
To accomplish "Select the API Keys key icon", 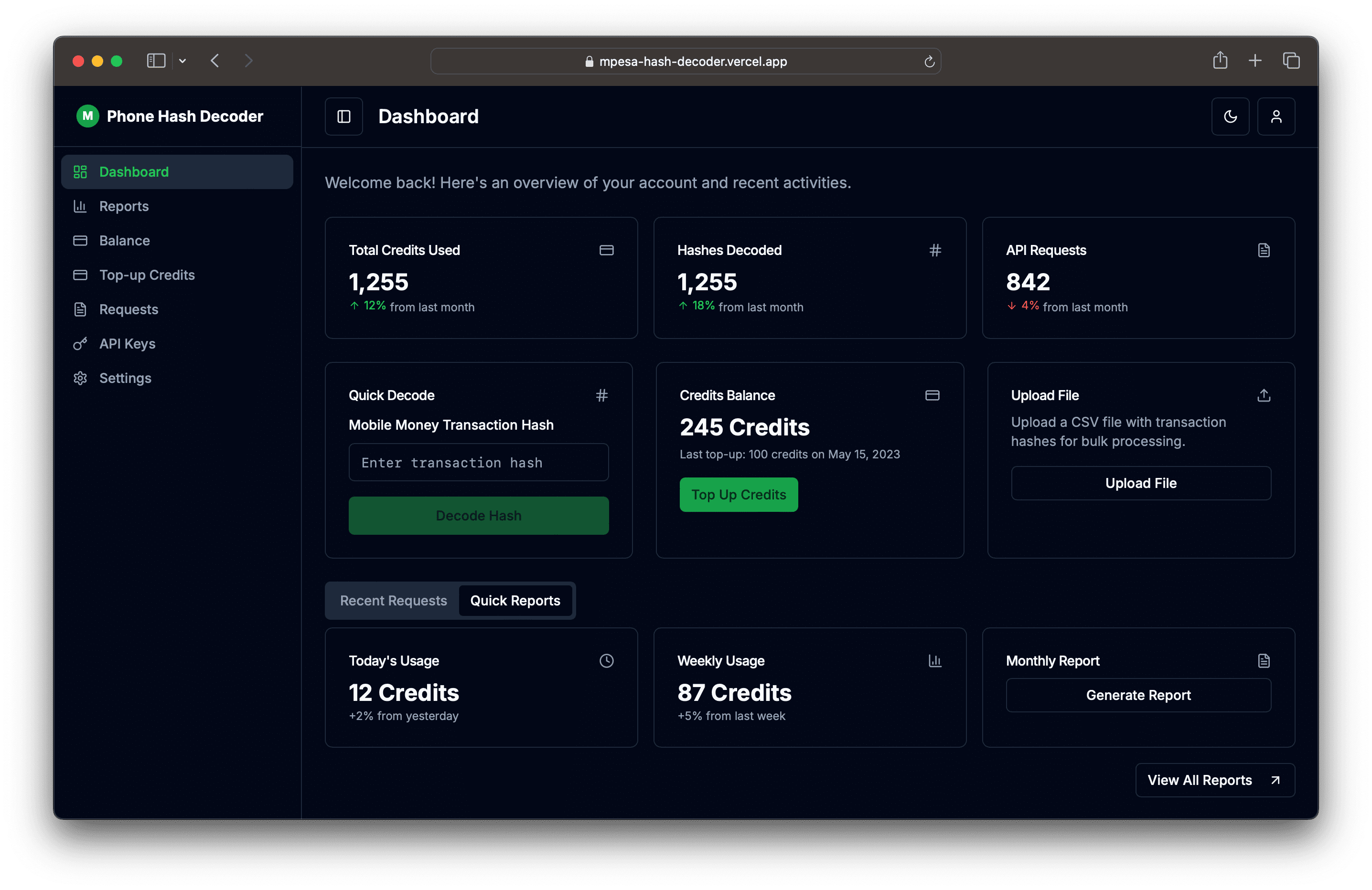I will (81, 343).
